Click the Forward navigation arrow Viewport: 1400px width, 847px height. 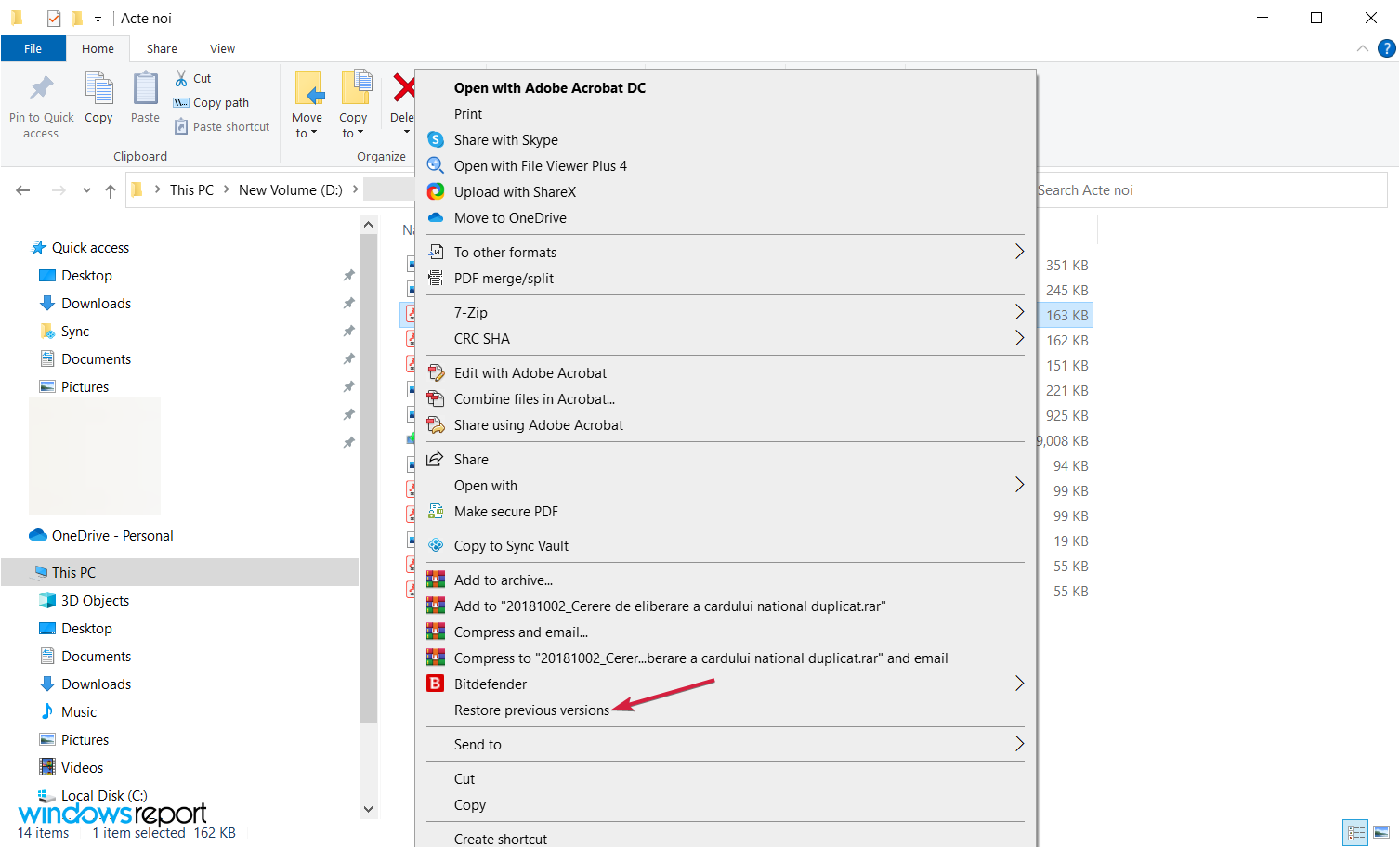pyautogui.click(x=59, y=190)
